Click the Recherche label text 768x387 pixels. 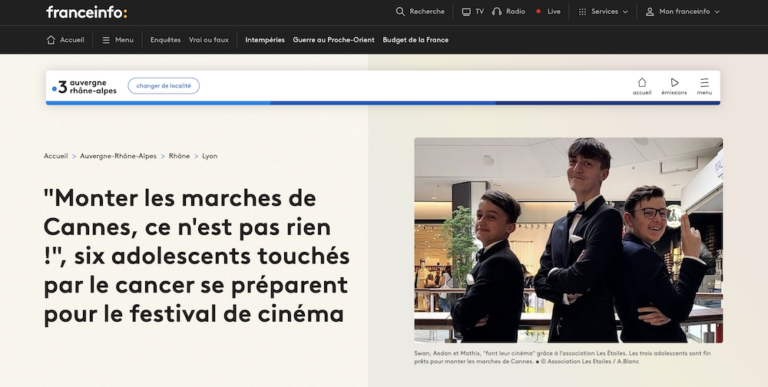pyautogui.click(x=427, y=12)
